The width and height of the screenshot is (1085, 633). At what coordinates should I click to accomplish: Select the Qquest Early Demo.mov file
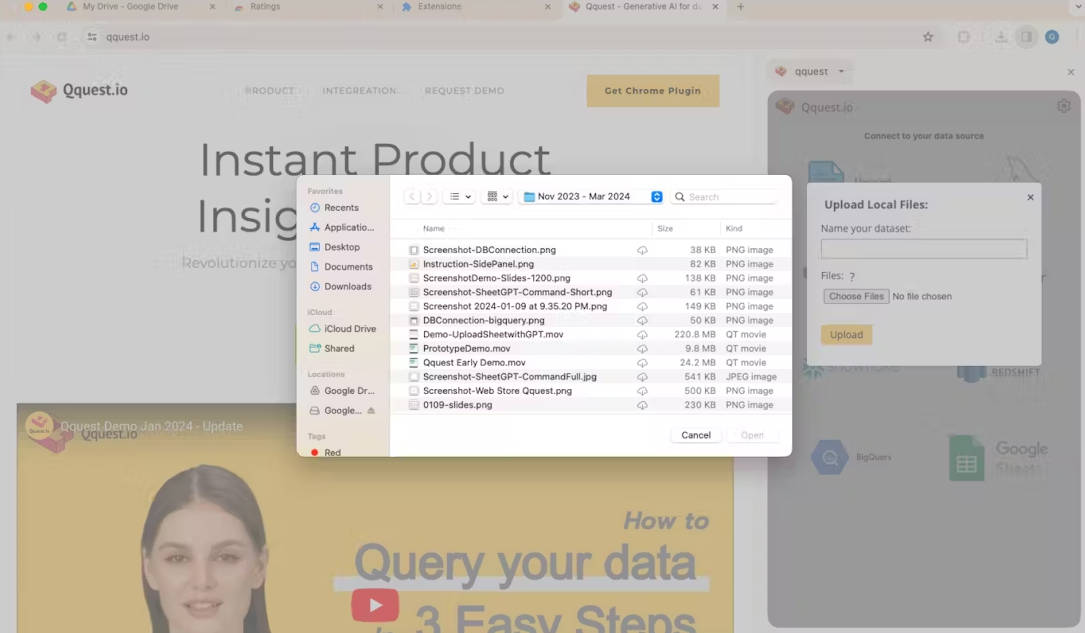474,363
